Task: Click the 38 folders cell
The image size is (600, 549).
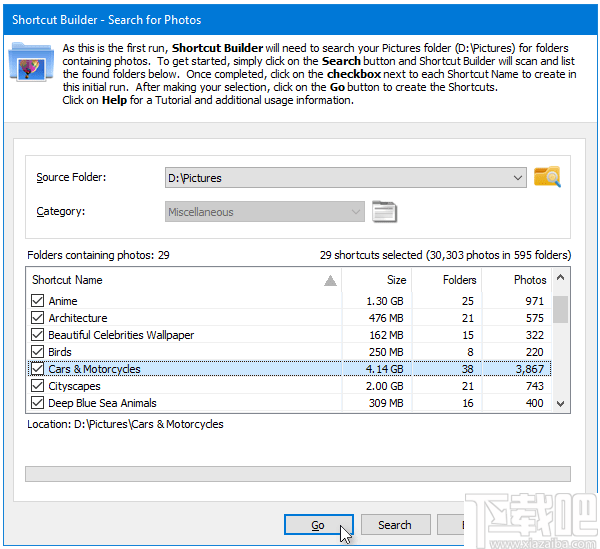Action: click(x=468, y=369)
